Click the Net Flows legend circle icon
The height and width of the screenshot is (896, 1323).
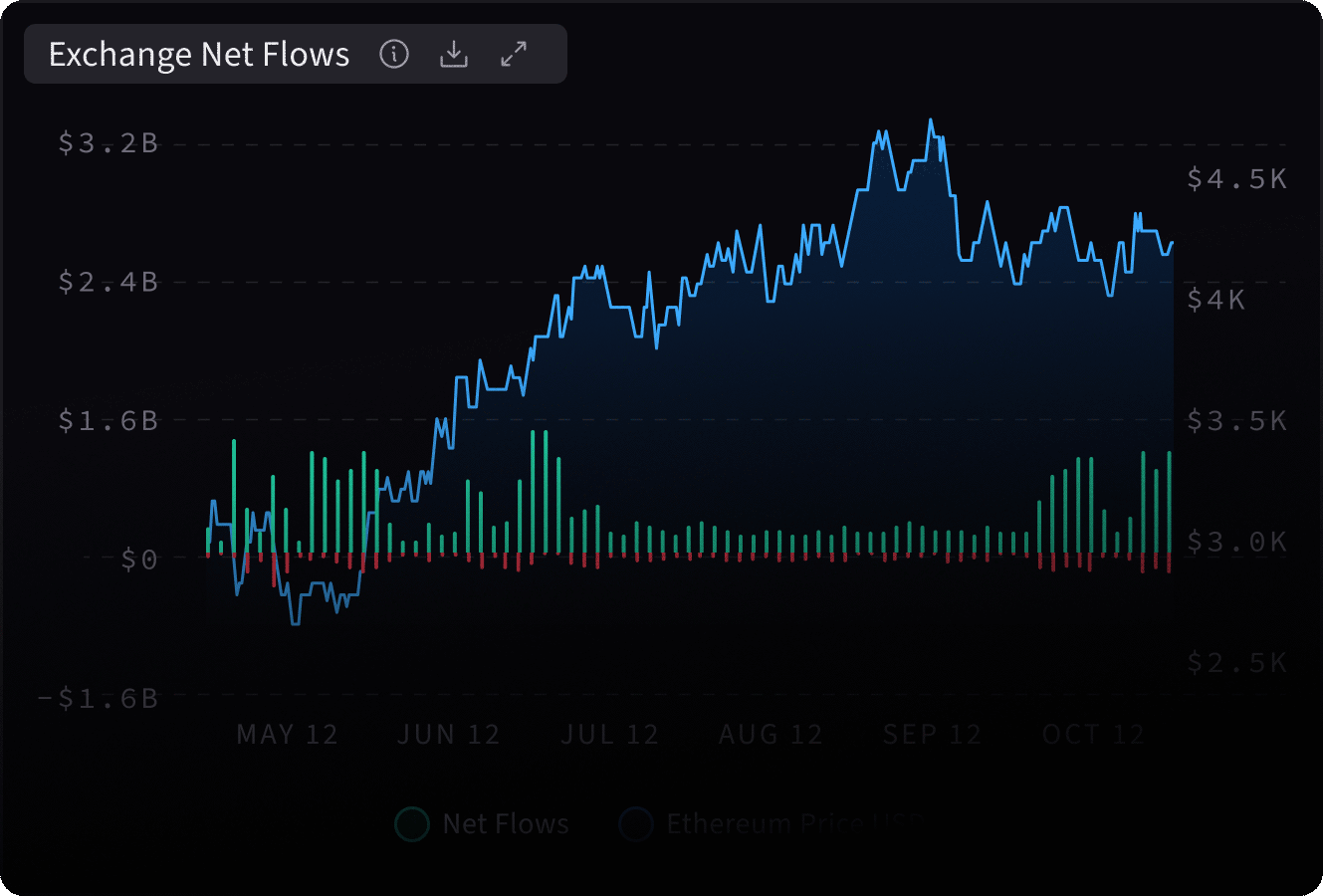410,825
